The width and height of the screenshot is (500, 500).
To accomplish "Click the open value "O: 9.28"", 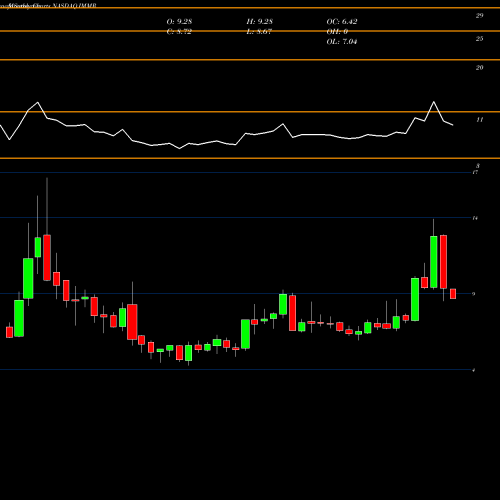I will click(179, 22).
